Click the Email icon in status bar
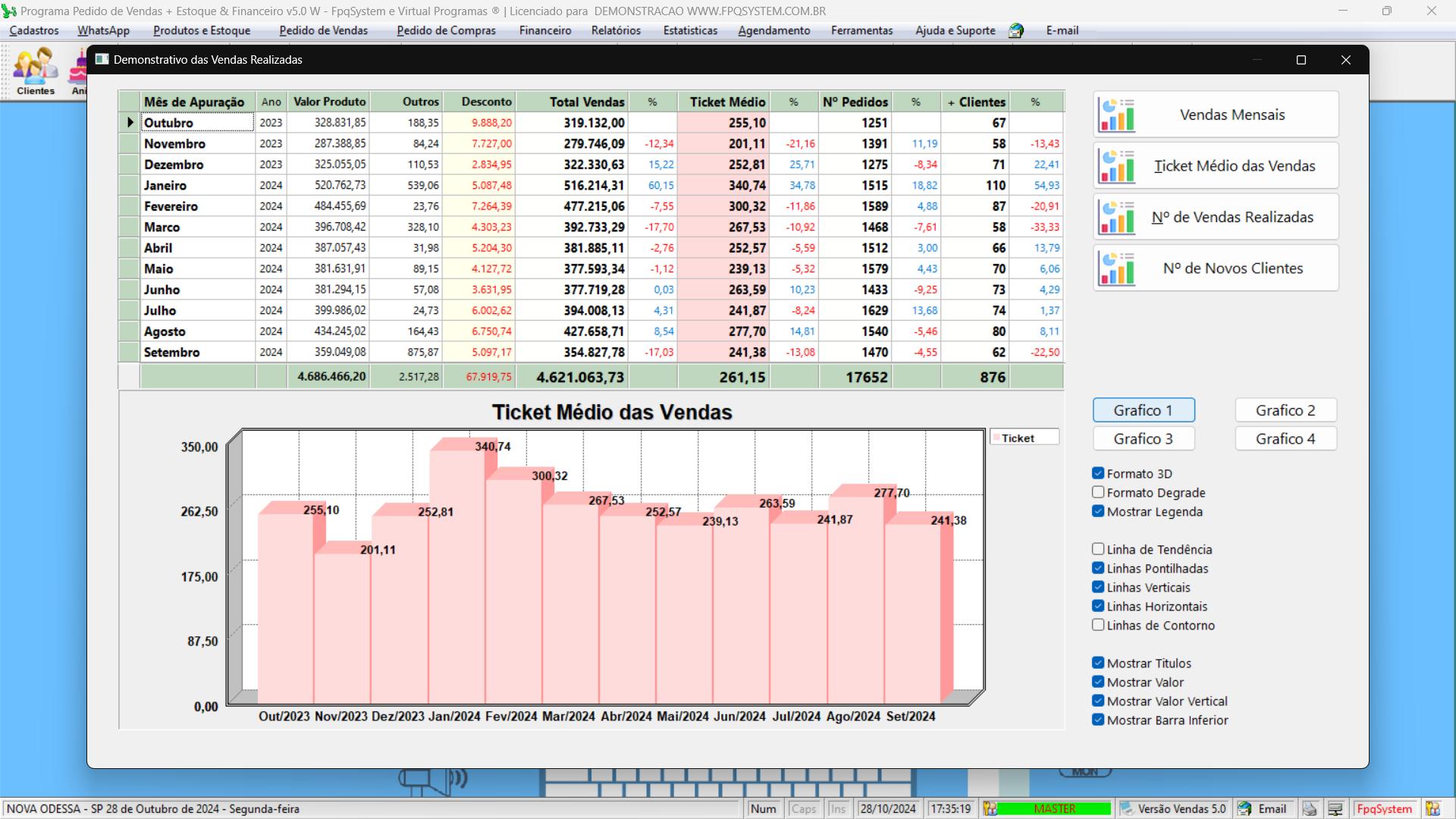 [x=1245, y=809]
